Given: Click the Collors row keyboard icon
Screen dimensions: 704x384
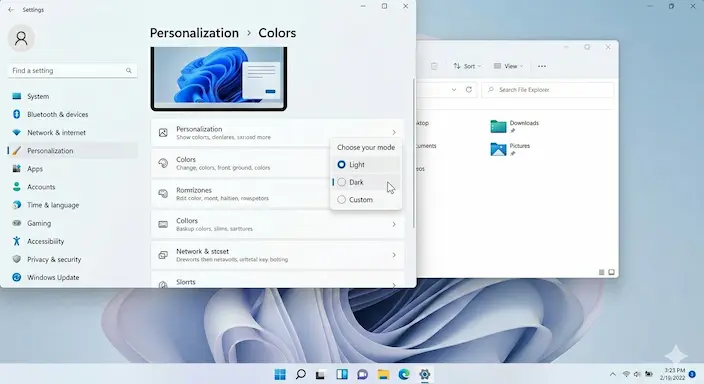Looking at the screenshot, I should pyautogui.click(x=163, y=224).
